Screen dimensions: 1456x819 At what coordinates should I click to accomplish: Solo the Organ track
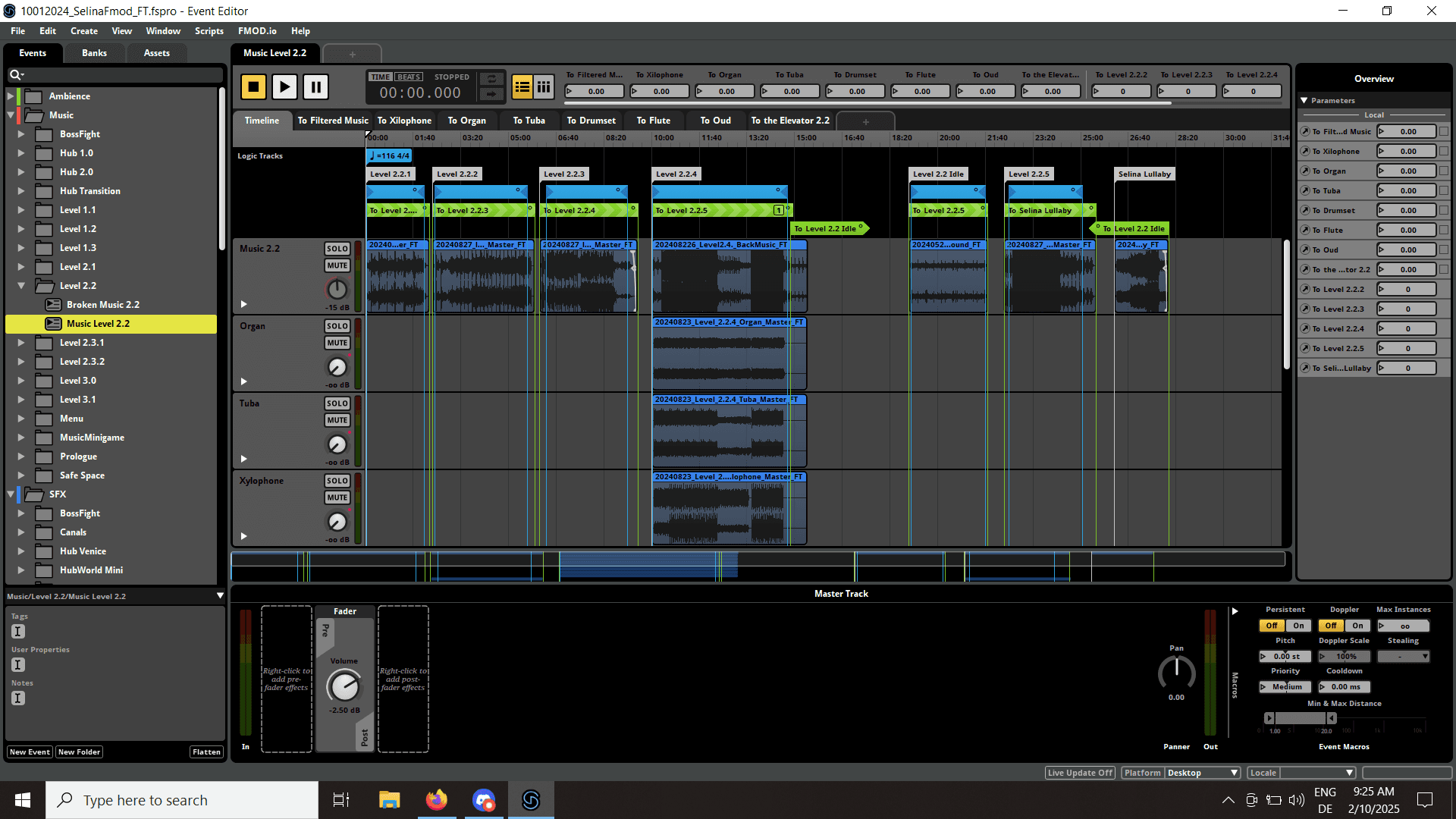click(x=337, y=326)
